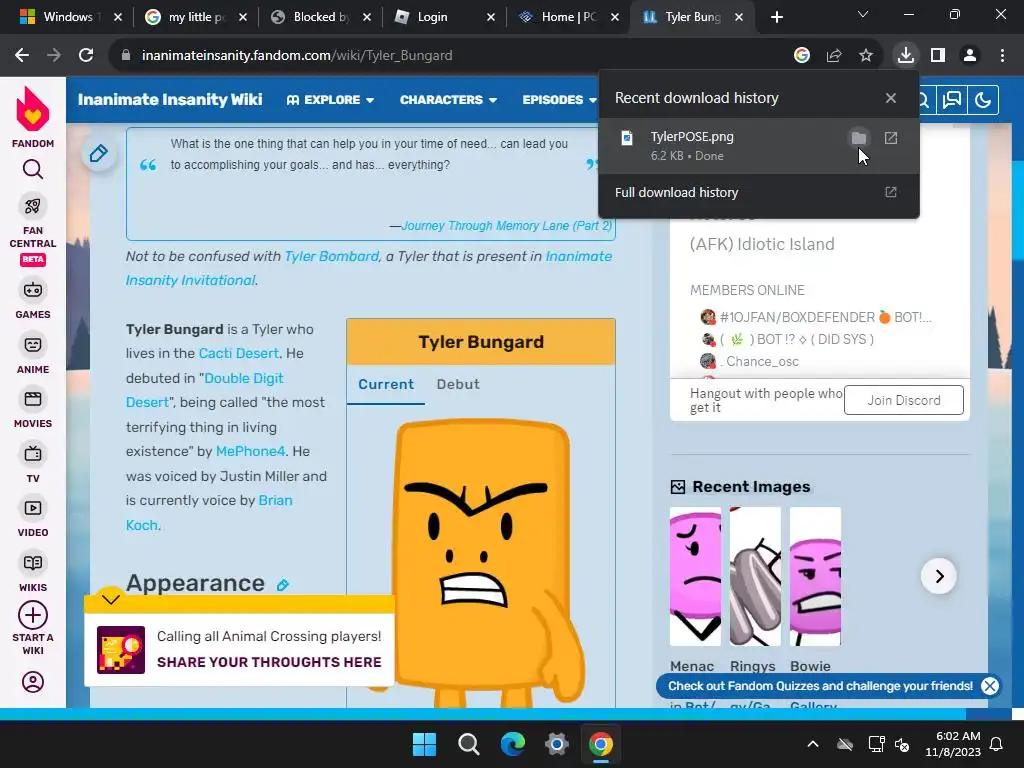The height and width of the screenshot is (768, 1024).
Task: Click the pencil edit page icon
Action: (99, 153)
